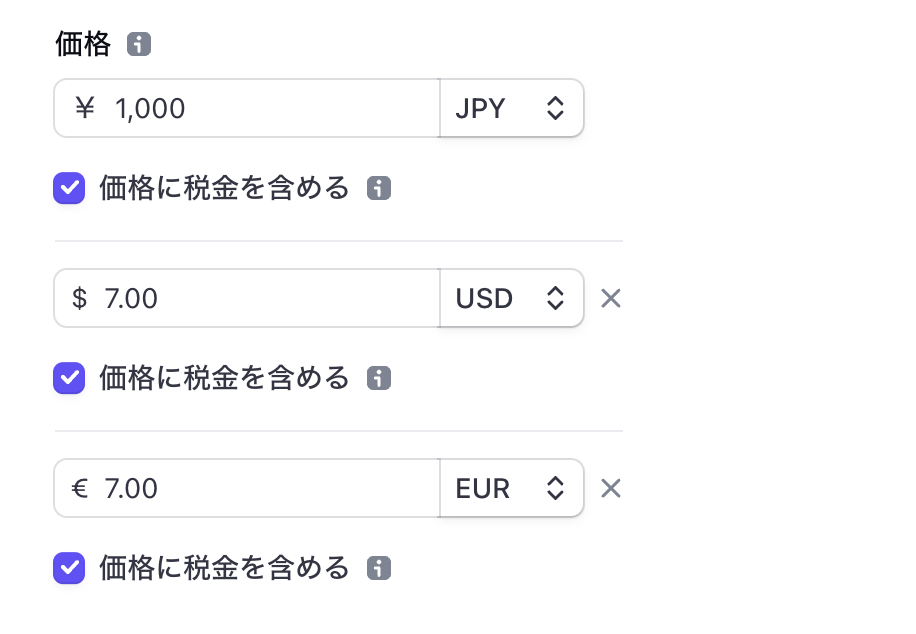This screenshot has height=634, width=916.
Task: Disable tax inclusion for the EUR price
Action: 68,568
